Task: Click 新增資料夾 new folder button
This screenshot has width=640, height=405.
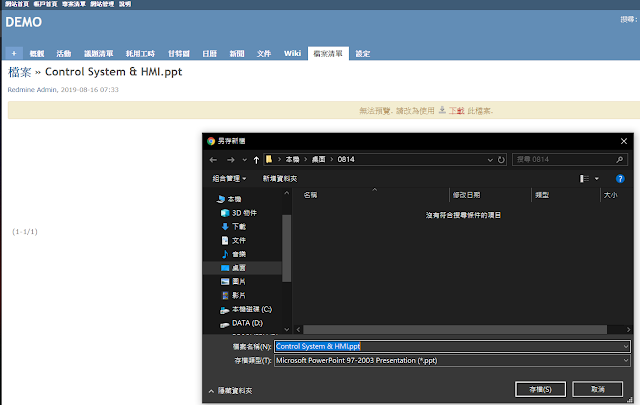Action: [280, 178]
